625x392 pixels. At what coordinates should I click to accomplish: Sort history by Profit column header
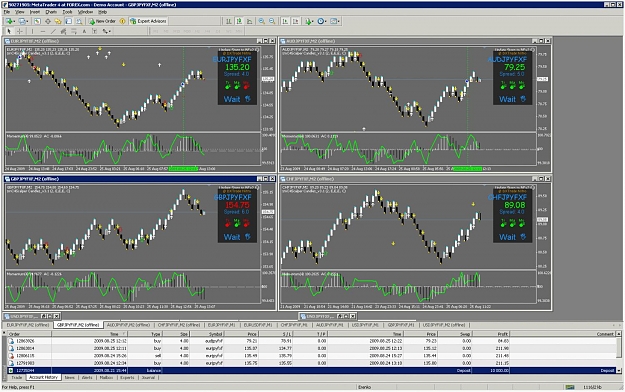click(x=491, y=334)
